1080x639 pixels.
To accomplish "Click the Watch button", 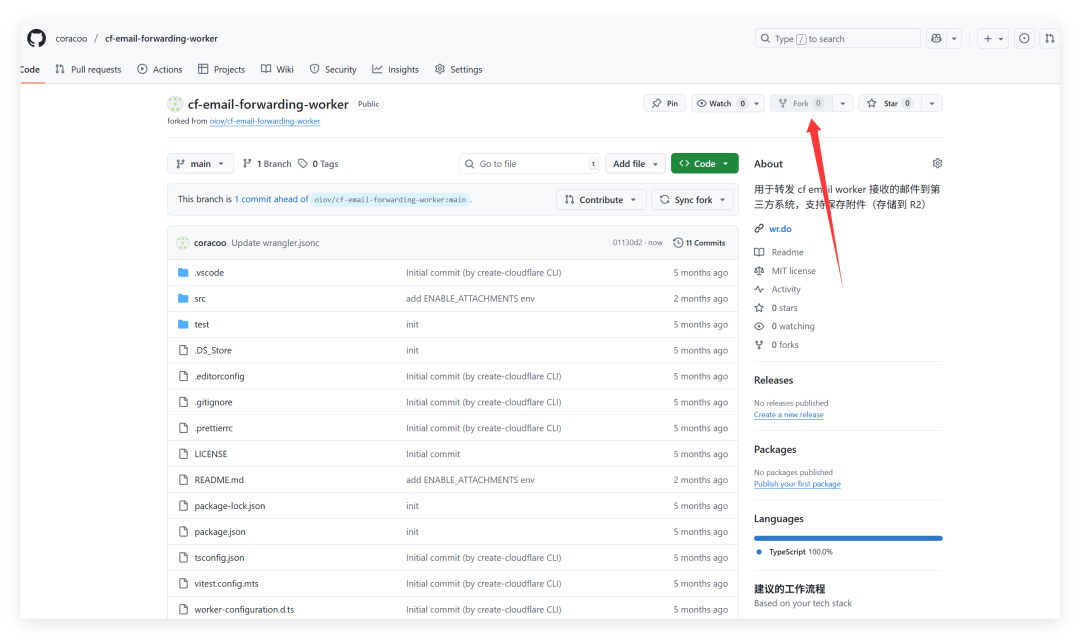I will click(x=720, y=103).
